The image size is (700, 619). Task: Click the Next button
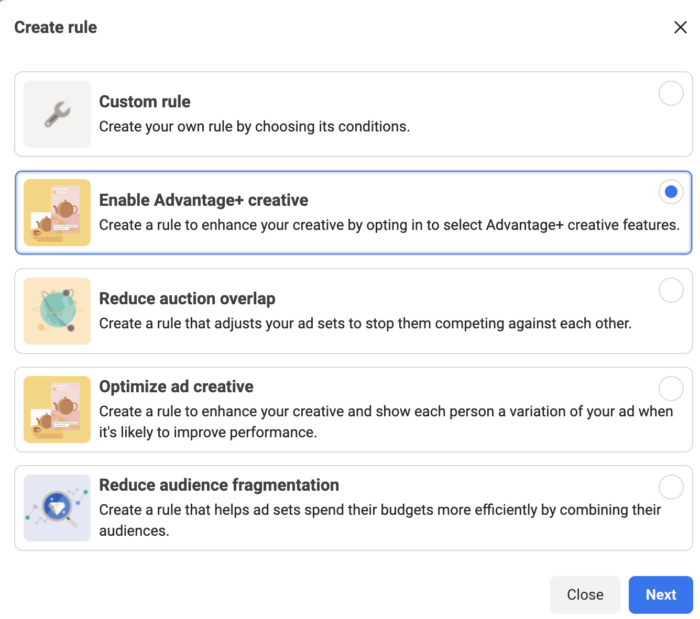[661, 594]
